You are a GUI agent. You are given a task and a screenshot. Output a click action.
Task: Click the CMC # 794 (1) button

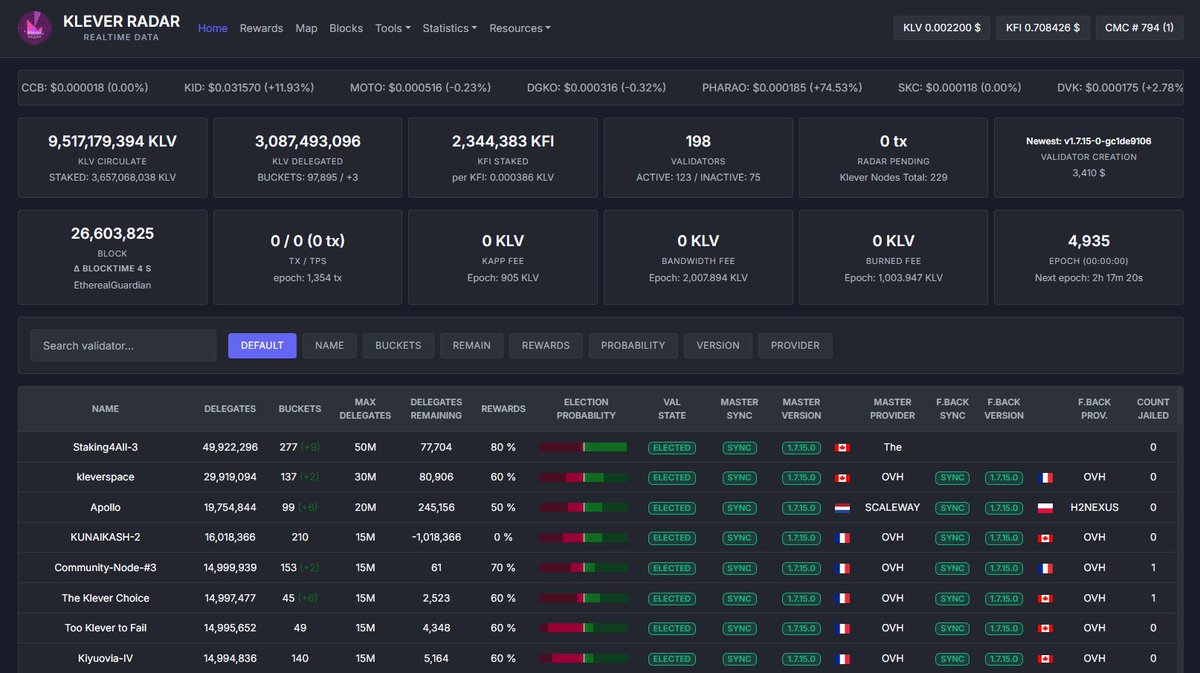tap(1139, 28)
